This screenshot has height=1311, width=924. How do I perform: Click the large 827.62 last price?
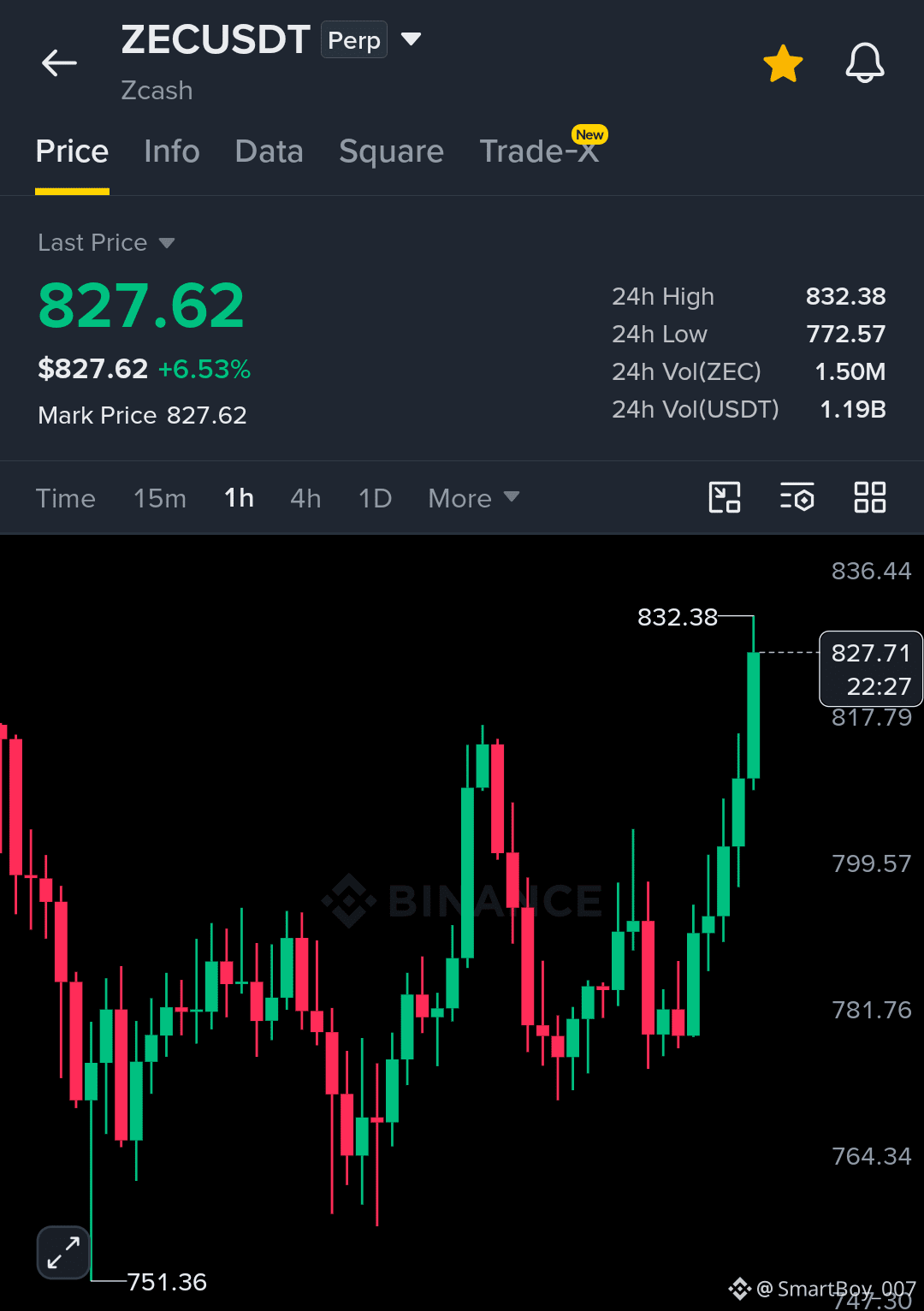[141, 306]
